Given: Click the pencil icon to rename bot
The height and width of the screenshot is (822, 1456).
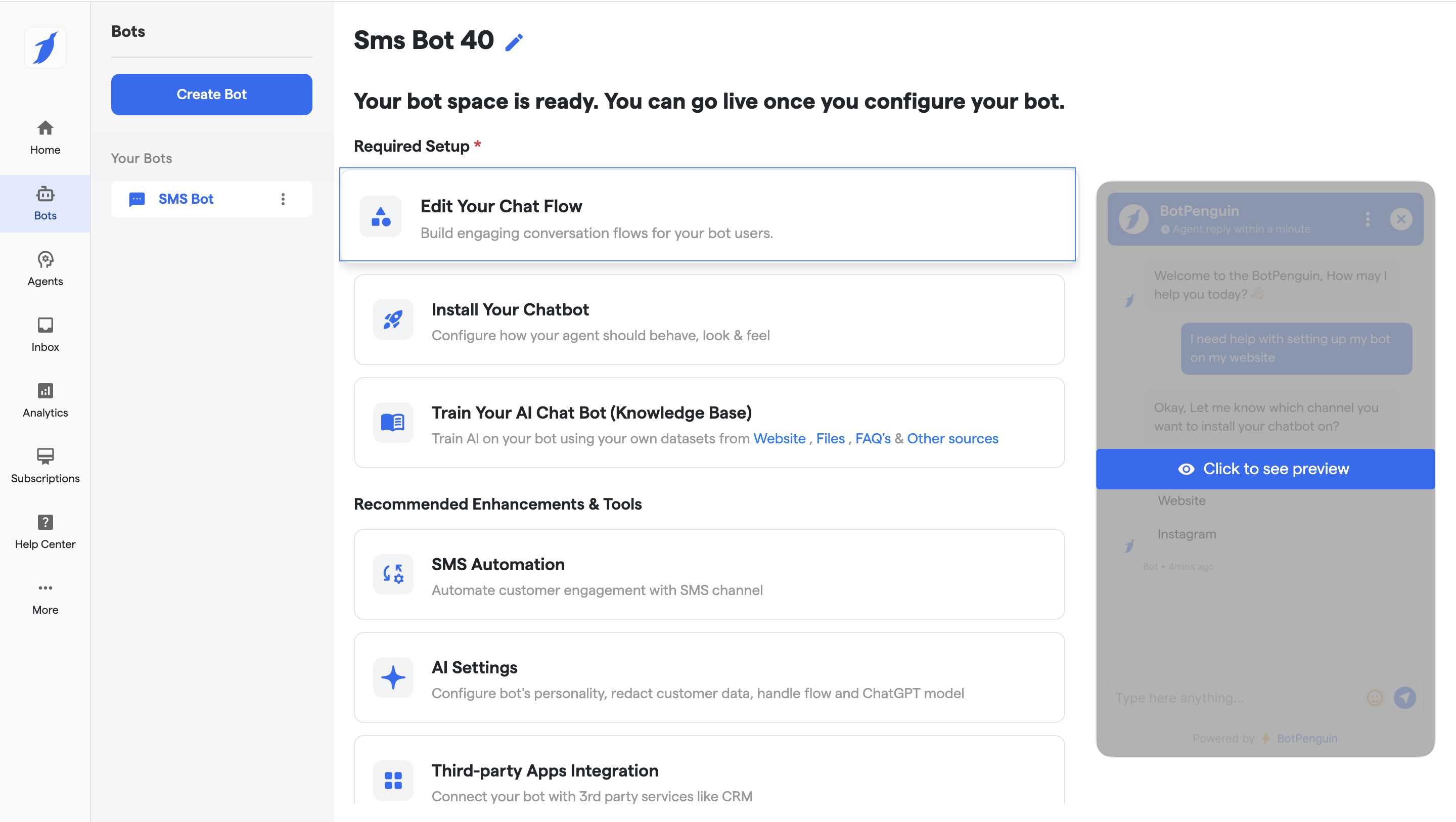Looking at the screenshot, I should tap(514, 42).
